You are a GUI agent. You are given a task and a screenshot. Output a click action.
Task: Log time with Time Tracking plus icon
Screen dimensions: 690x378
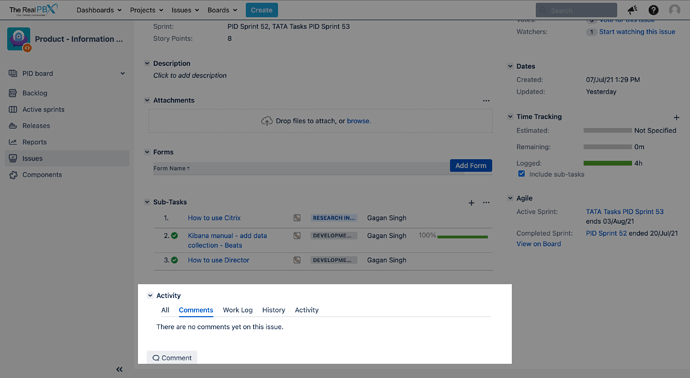click(676, 117)
